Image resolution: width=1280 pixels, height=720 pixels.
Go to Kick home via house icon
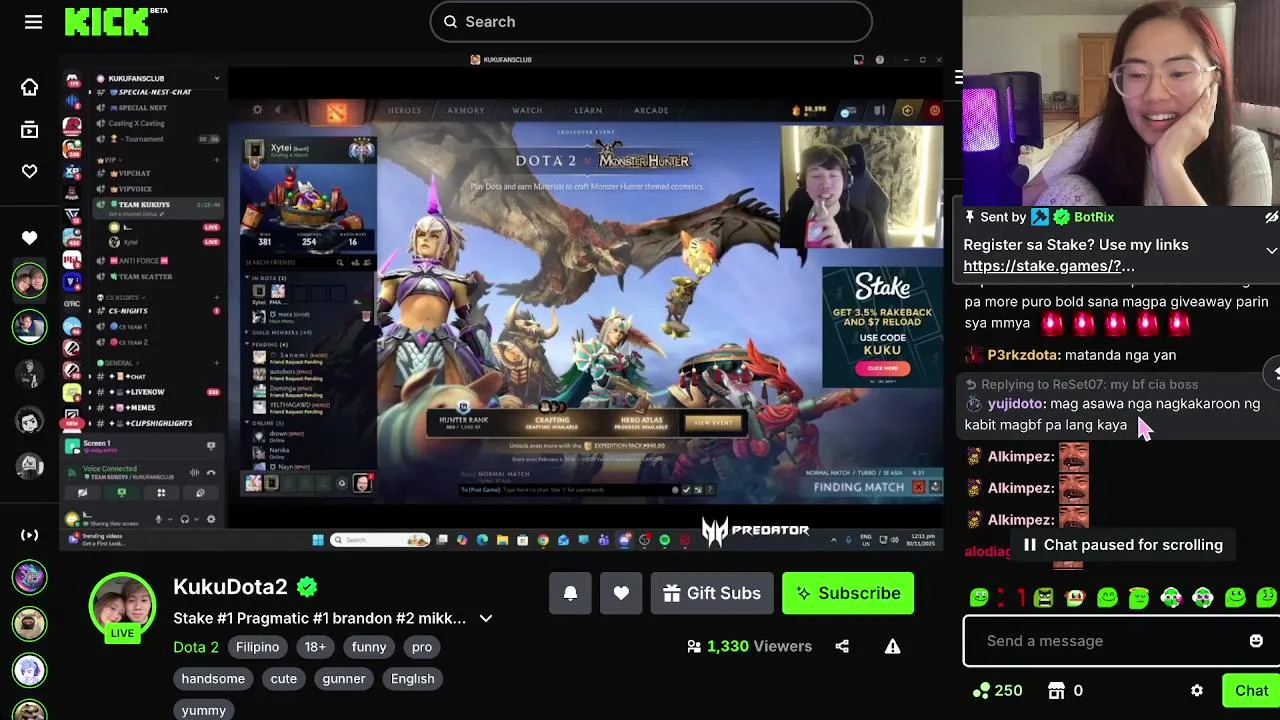[29, 87]
